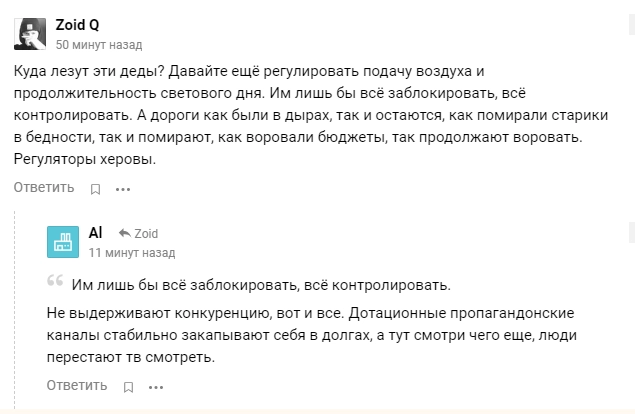This screenshot has width=635, height=414.
Task: Open Al's profile avatar icon
Action: point(64,242)
